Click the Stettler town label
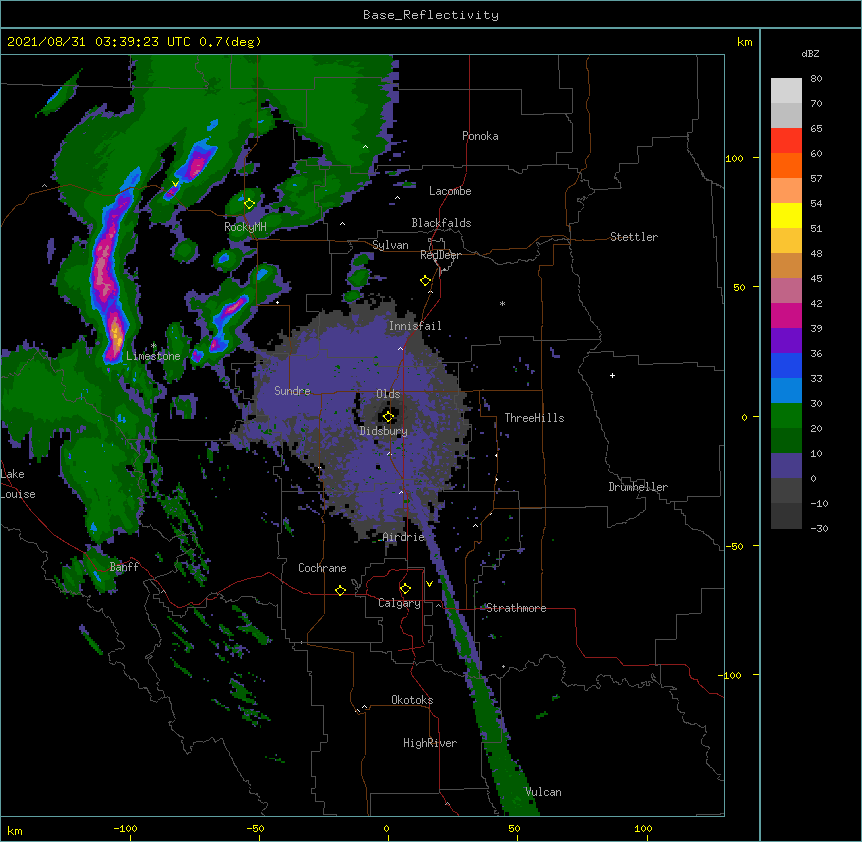Viewport: 862px width, 842px height. [x=634, y=237]
